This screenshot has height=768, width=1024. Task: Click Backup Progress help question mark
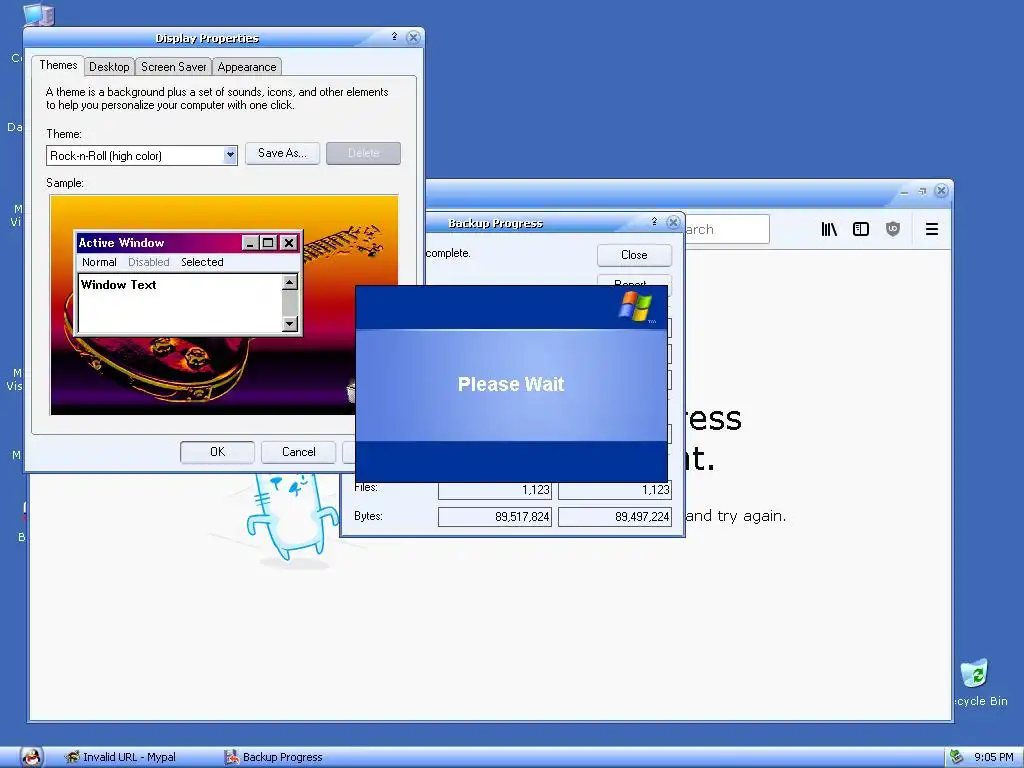[654, 222]
